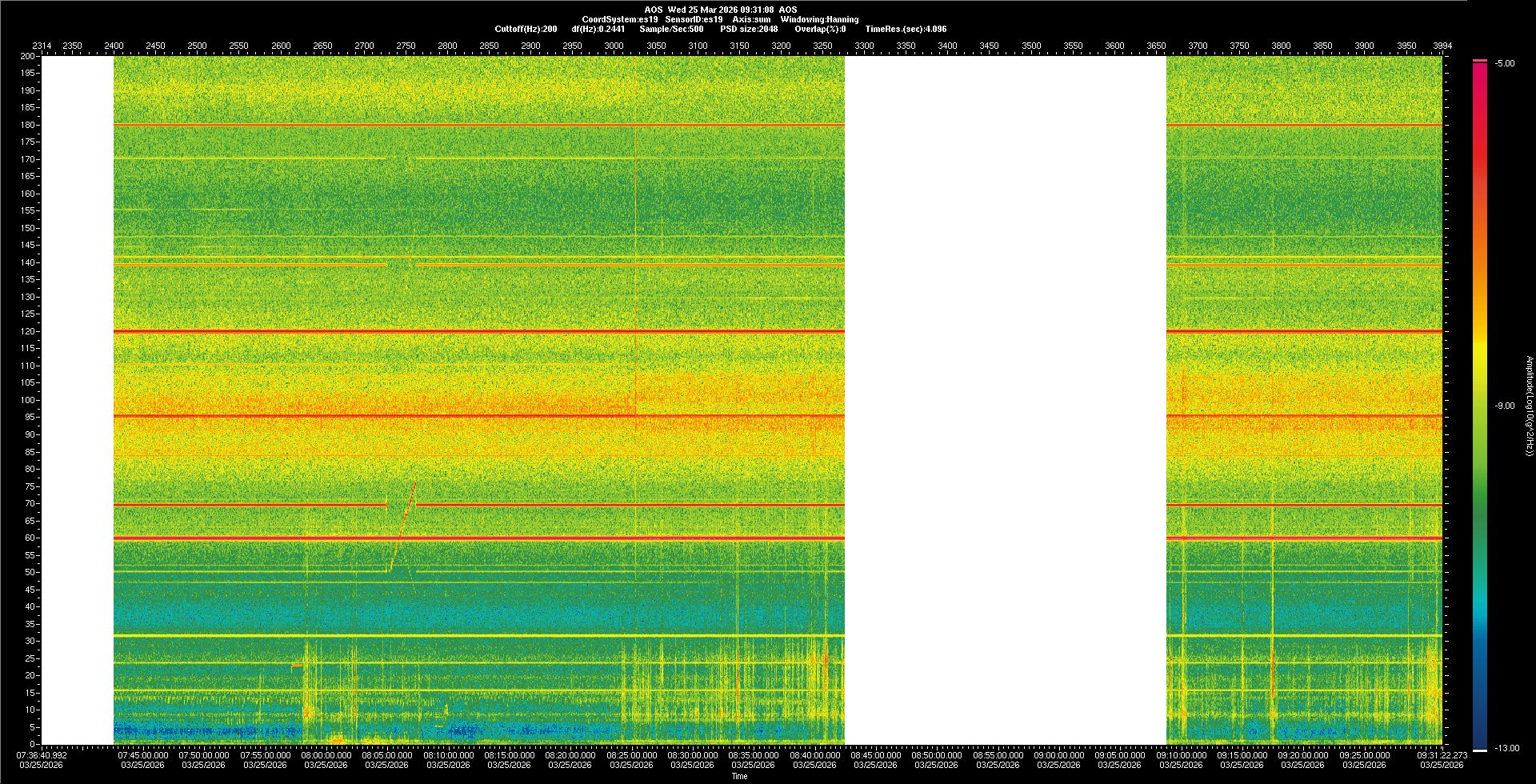This screenshot has height=784, width=1536.
Task: Click the 3000 tick on top axis
Action: (614, 46)
